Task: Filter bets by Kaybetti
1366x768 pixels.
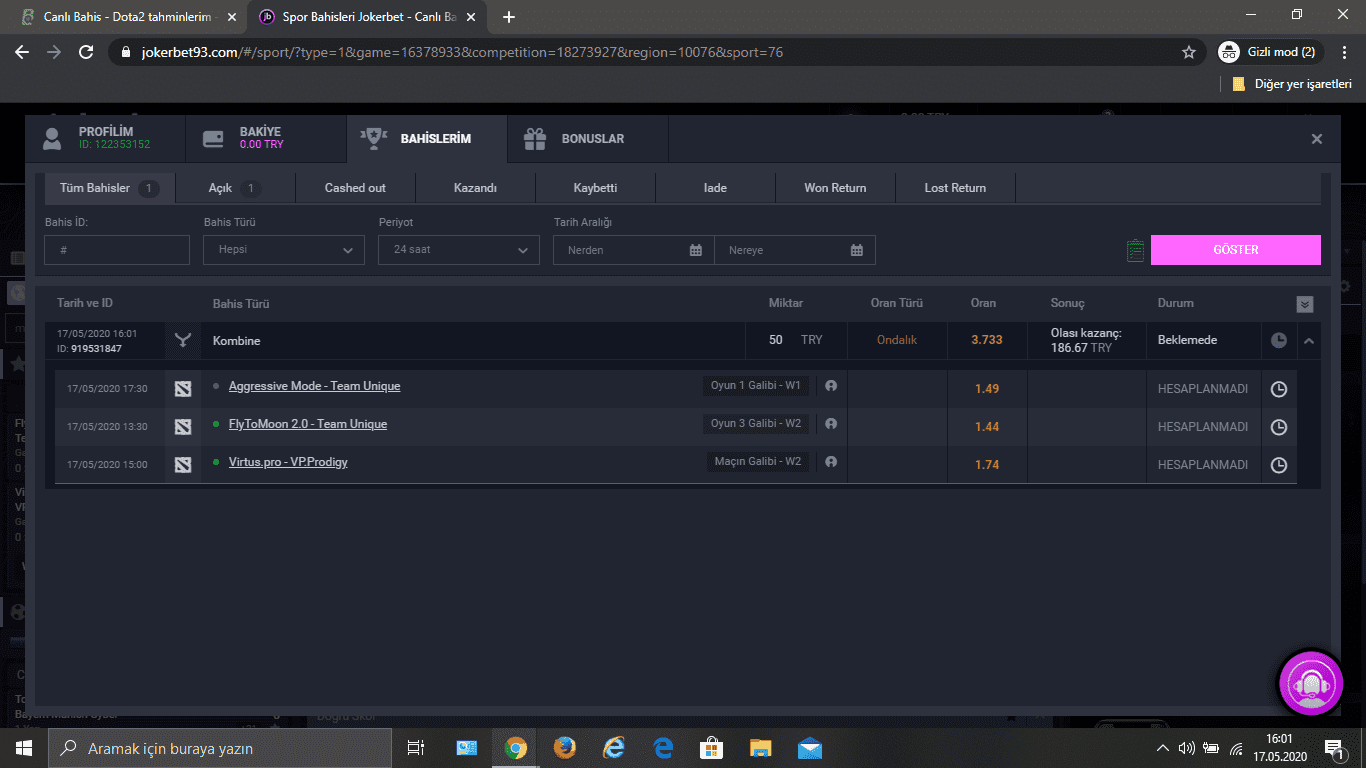Action: coord(595,188)
